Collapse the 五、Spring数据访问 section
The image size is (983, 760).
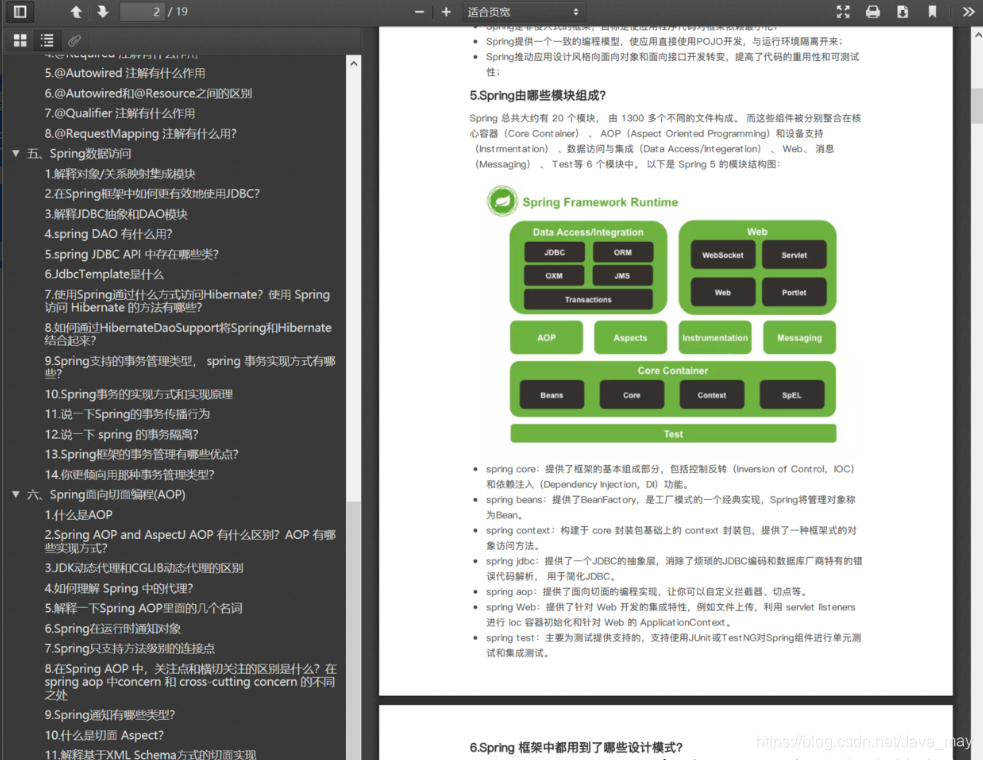click(x=16, y=153)
